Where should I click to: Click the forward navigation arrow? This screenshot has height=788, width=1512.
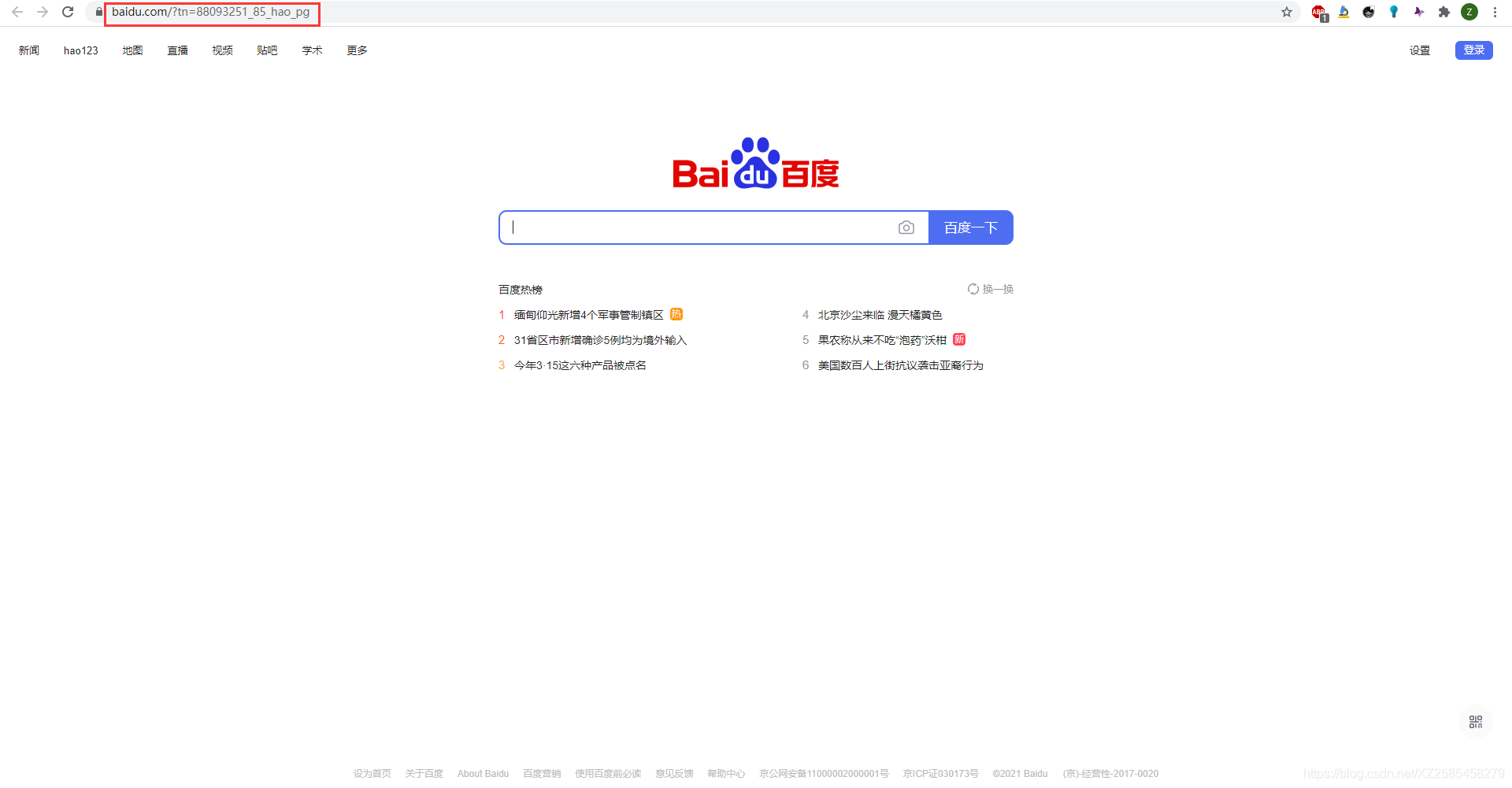[43, 12]
